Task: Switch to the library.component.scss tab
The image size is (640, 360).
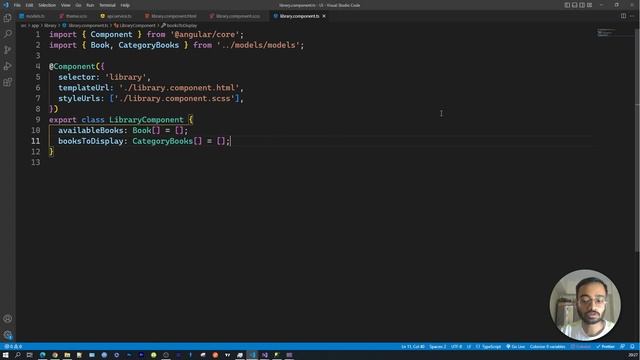Action: coord(238,16)
